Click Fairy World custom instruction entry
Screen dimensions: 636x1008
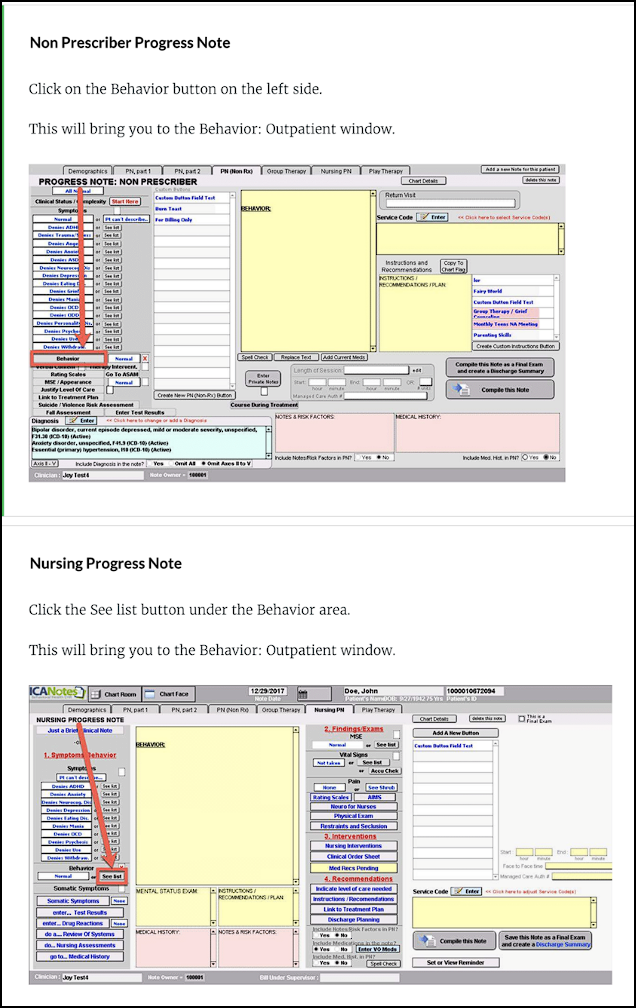coord(513,291)
